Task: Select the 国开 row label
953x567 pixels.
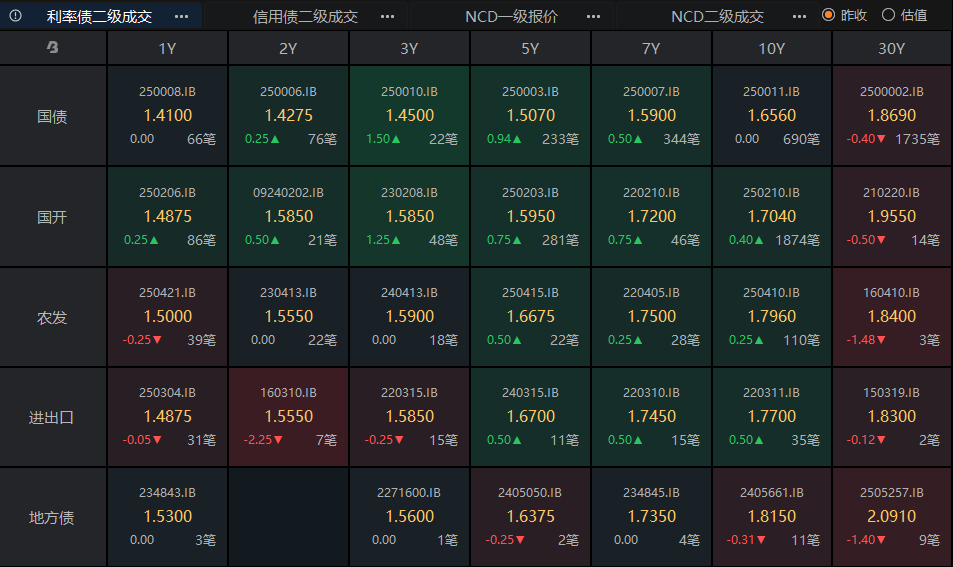Action: [x=52, y=217]
